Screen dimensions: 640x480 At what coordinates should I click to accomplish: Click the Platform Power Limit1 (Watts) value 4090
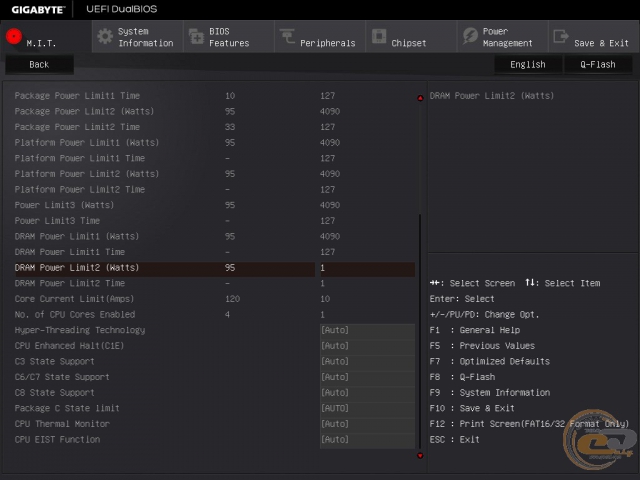(330, 142)
